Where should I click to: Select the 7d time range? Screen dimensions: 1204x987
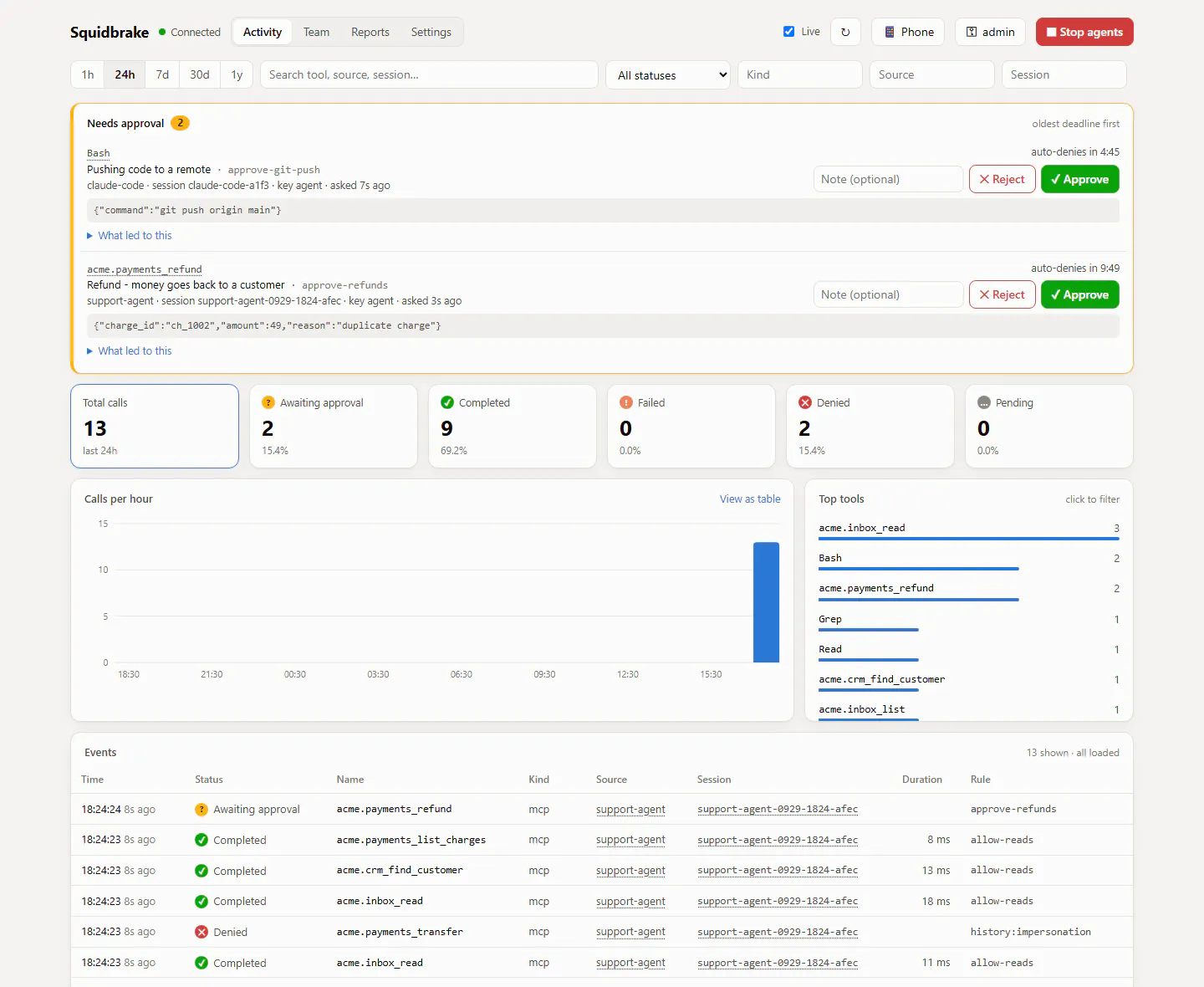(162, 74)
